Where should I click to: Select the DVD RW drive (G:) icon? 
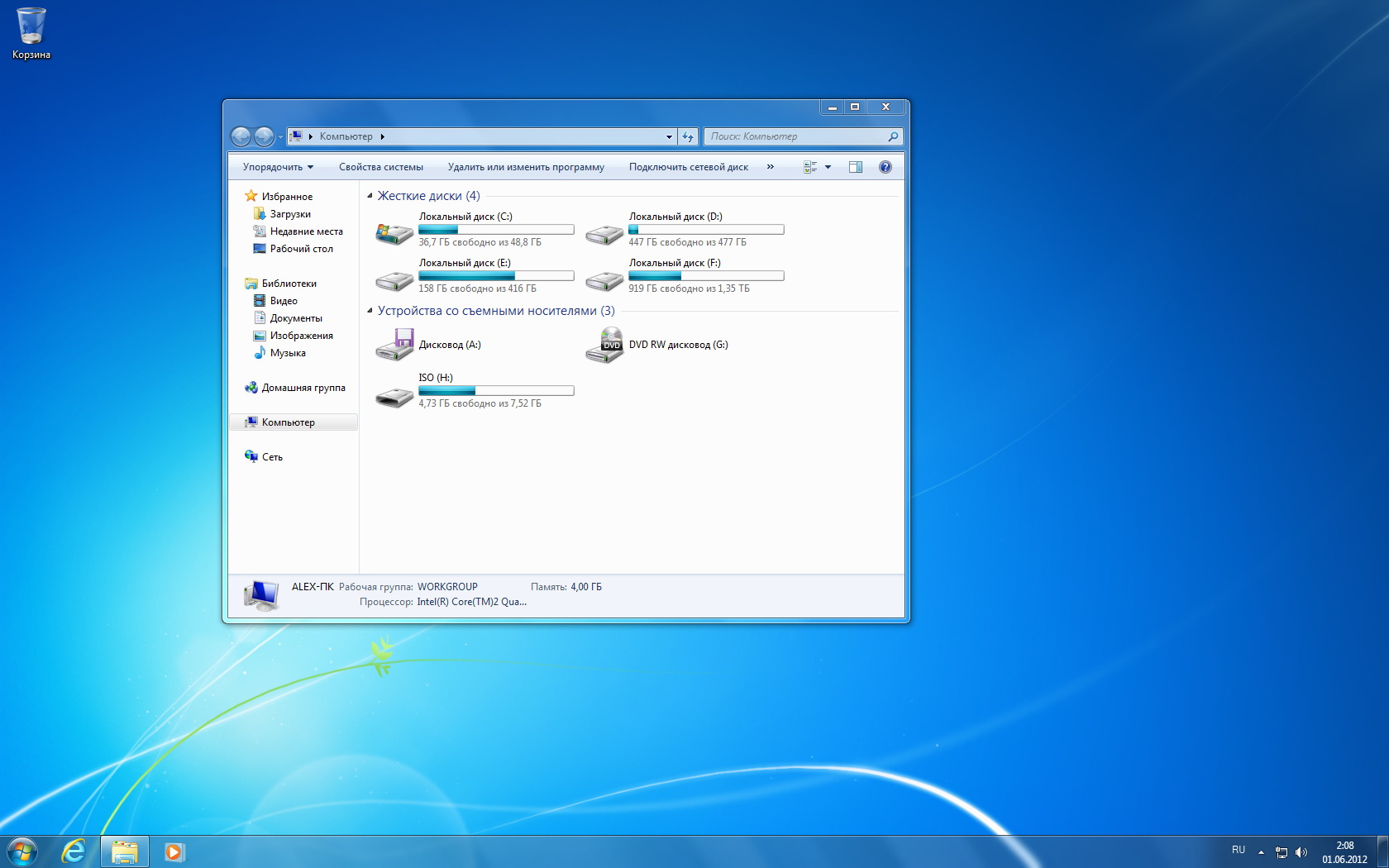pos(604,345)
